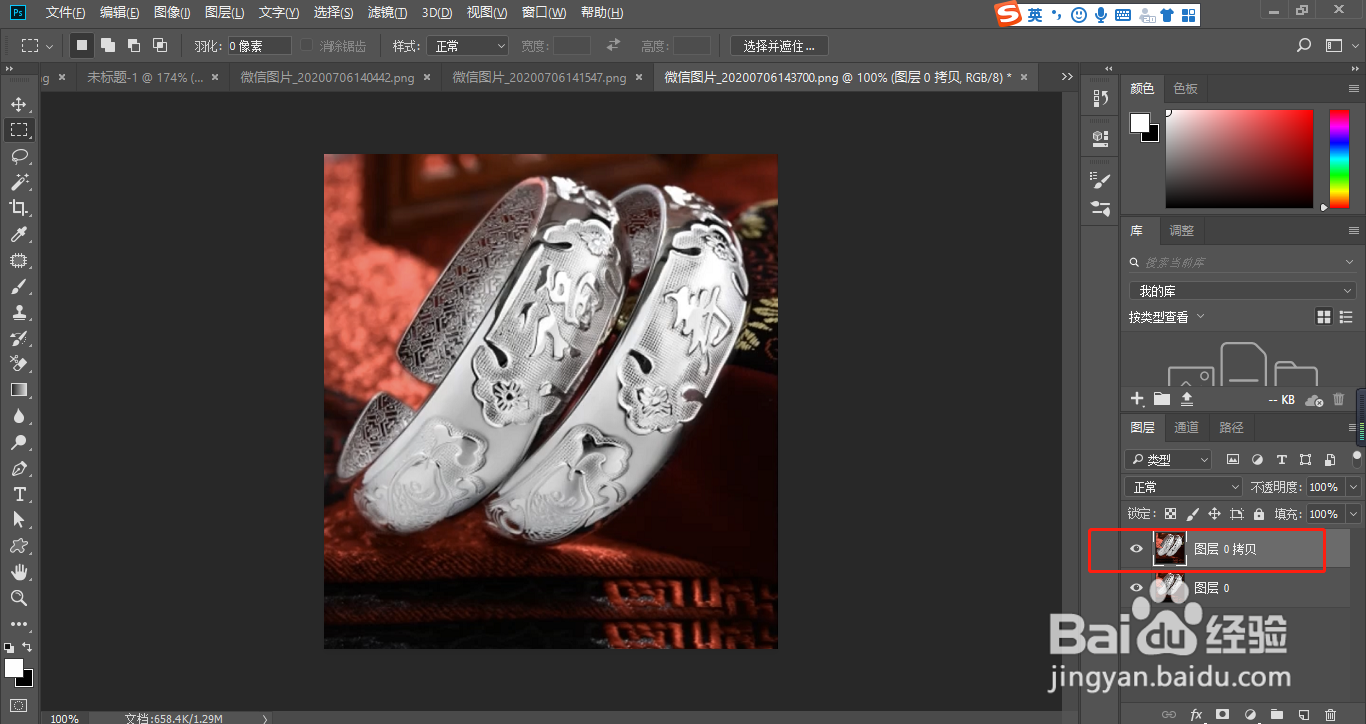Toggle type layer filter
1366x724 pixels.
click(1281, 460)
